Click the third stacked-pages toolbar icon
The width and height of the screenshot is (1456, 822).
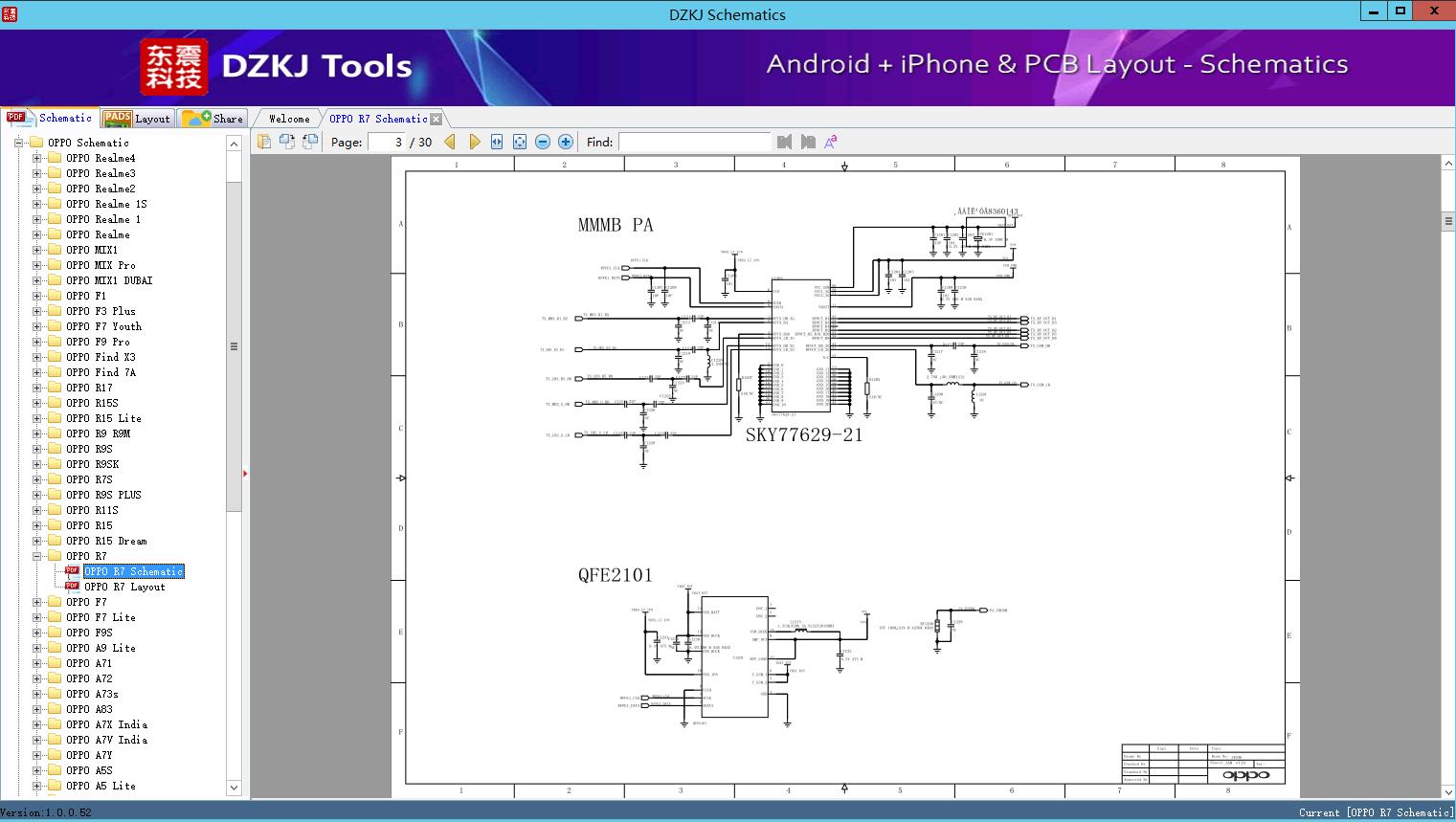[x=310, y=142]
